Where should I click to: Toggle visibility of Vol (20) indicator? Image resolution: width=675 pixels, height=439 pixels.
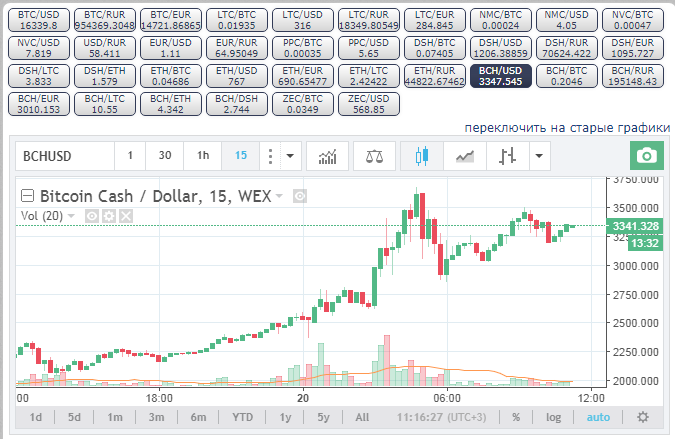[92, 216]
